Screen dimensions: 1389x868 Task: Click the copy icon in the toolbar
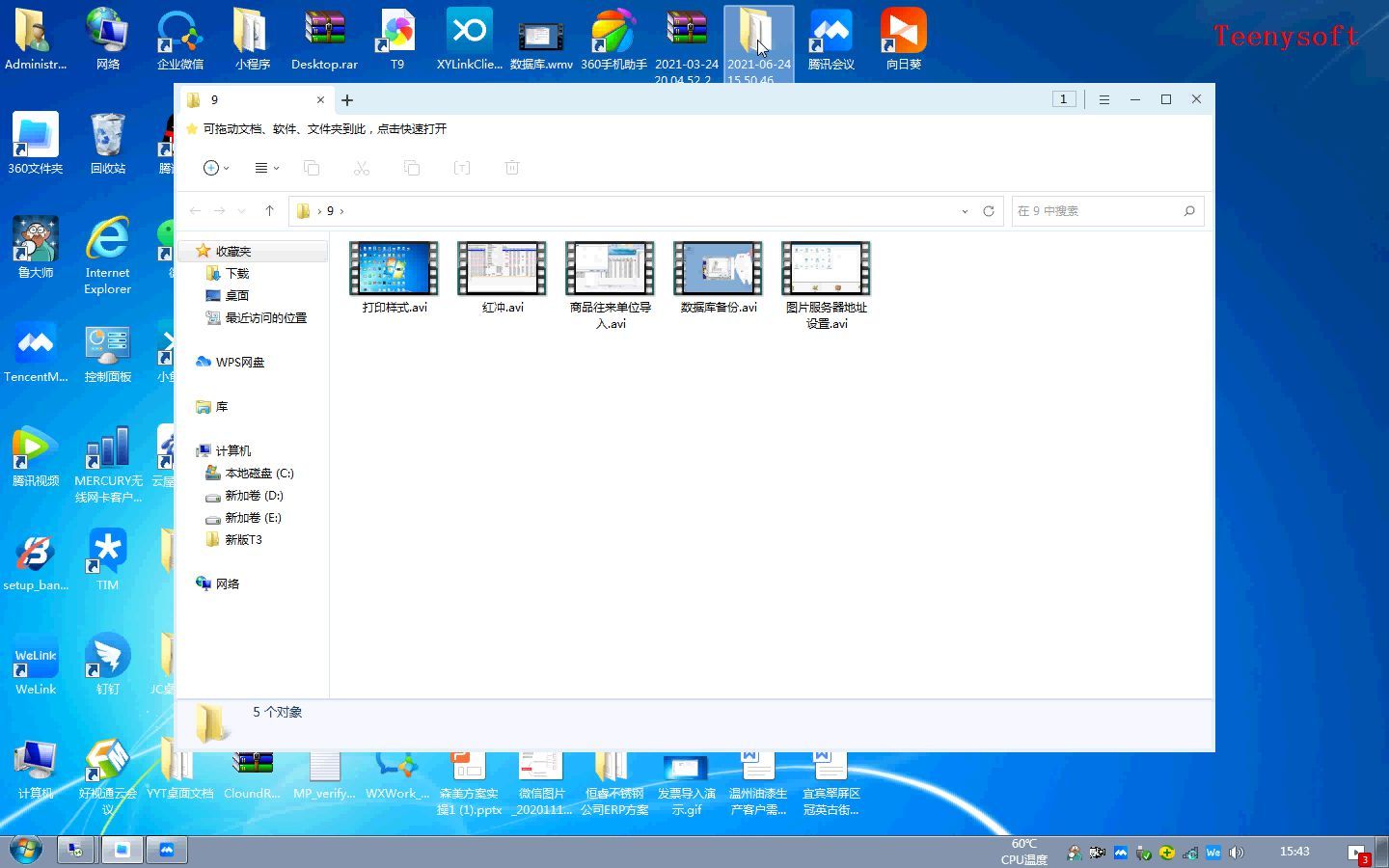click(312, 168)
